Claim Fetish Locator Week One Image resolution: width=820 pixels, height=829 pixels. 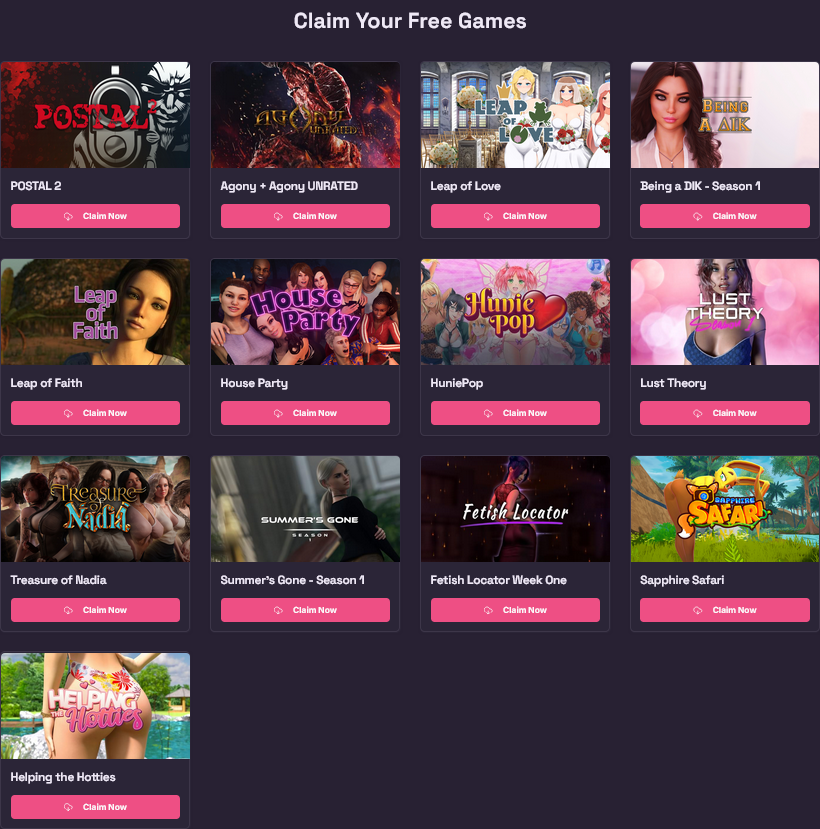[x=515, y=610]
